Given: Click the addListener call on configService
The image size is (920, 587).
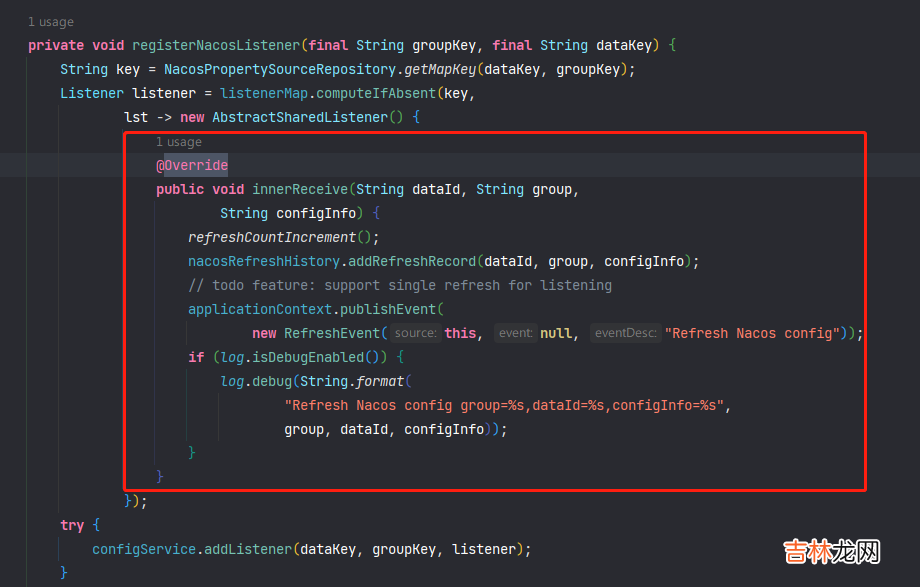Looking at the screenshot, I should (244, 549).
